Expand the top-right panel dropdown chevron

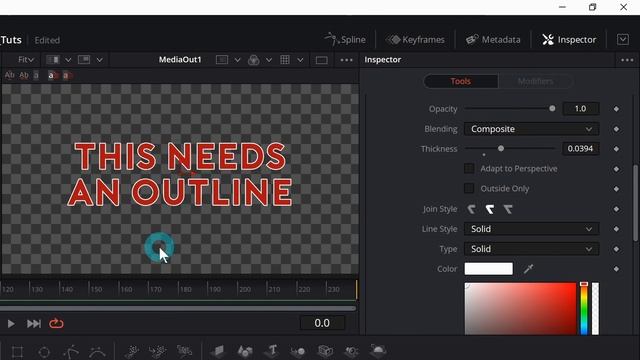click(623, 39)
